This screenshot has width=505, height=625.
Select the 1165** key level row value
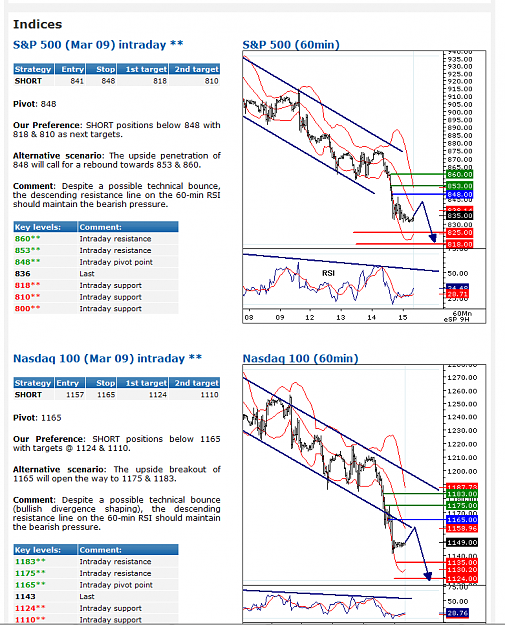(30, 585)
